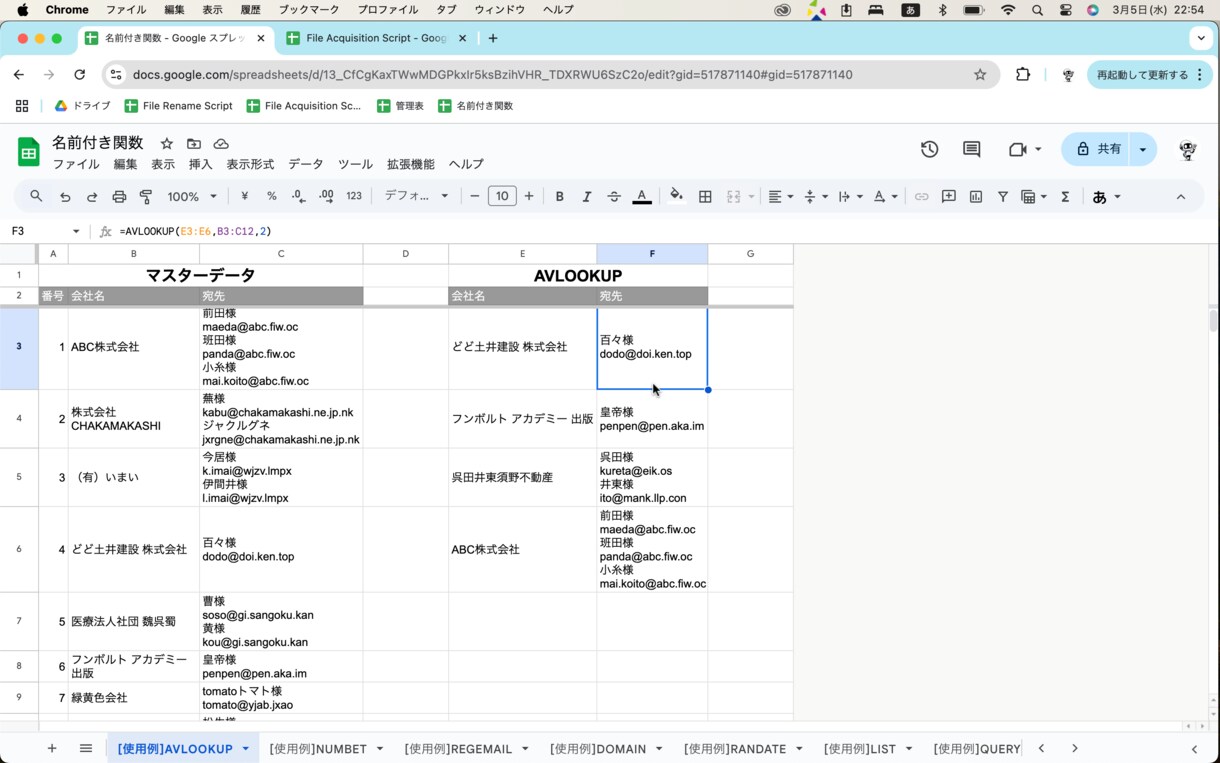Star the 名前付き関数 document

(x=167, y=144)
